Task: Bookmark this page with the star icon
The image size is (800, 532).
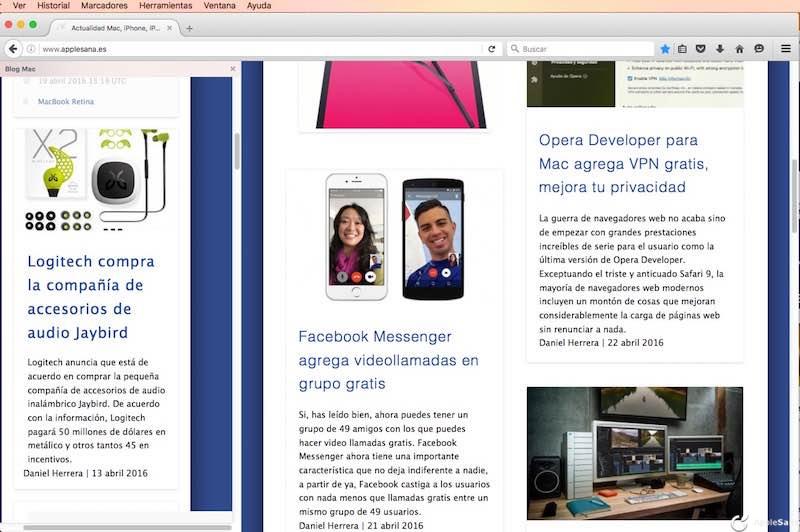Action: (665, 49)
